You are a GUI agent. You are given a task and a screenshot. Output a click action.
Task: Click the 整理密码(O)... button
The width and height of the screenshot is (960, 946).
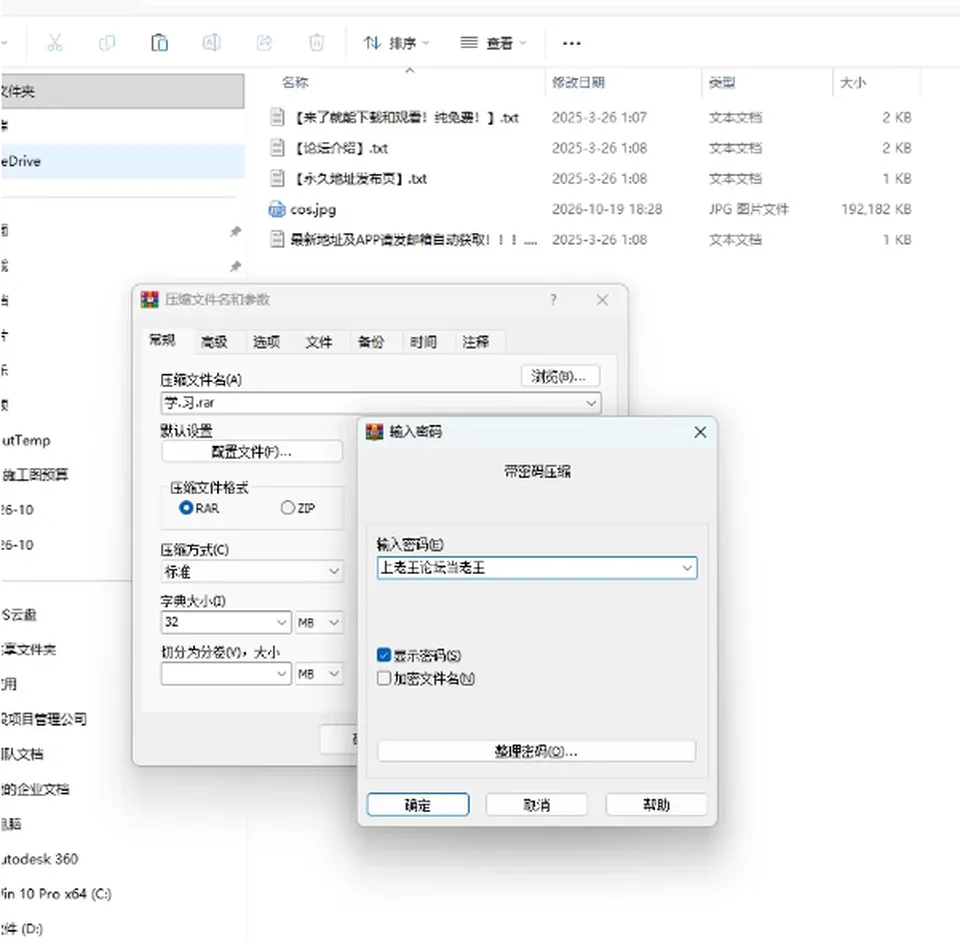tap(536, 751)
